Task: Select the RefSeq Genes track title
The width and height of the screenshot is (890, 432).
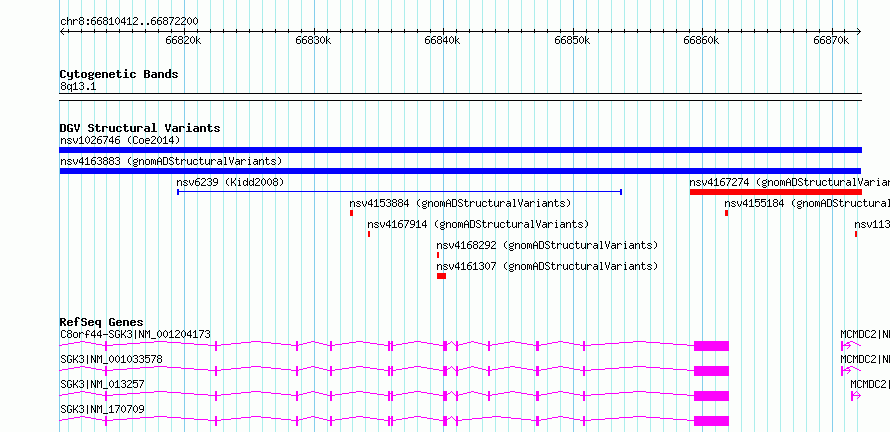Action: click(102, 322)
